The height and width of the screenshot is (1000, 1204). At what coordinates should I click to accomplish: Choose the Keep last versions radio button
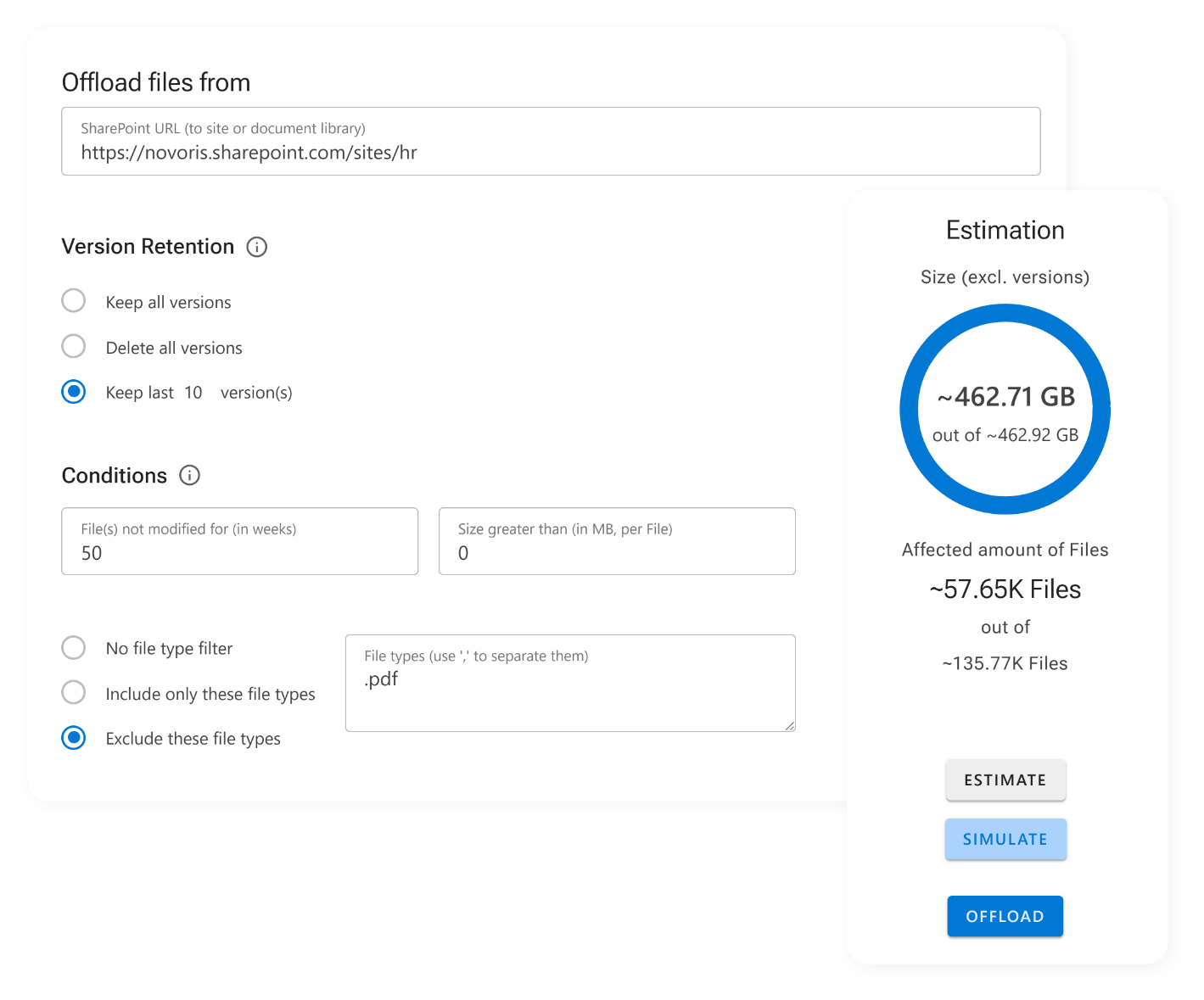click(x=74, y=392)
